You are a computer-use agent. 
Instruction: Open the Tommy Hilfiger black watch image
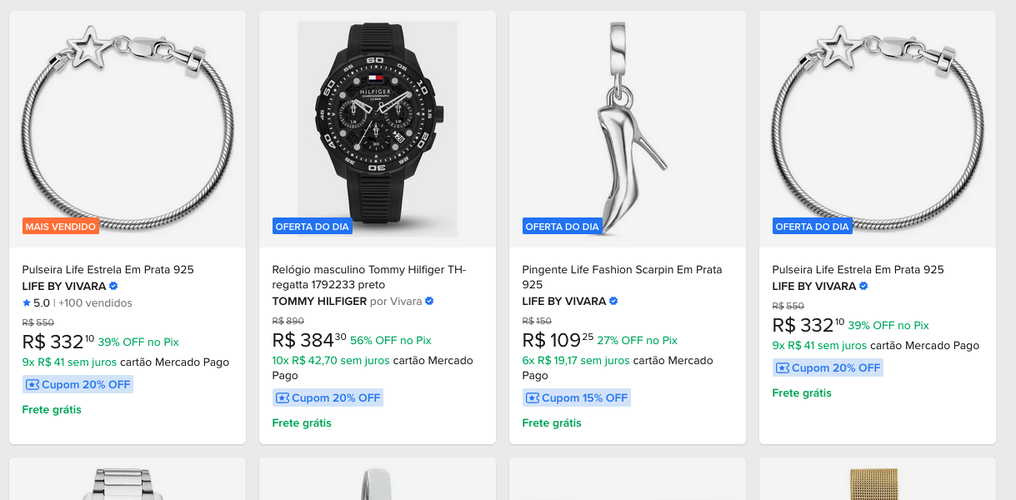(378, 129)
